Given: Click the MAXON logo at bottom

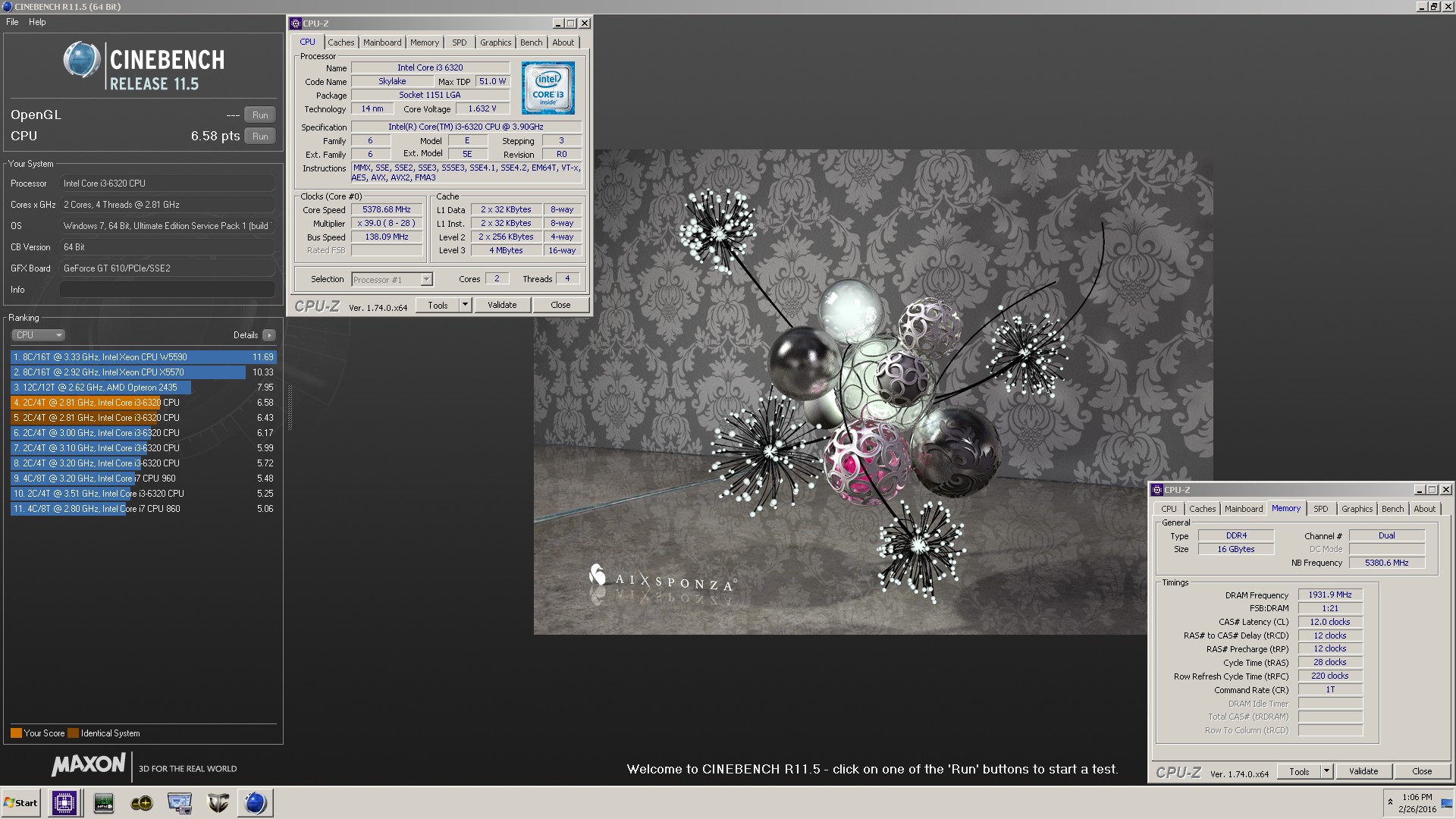Looking at the screenshot, I should pos(89,764).
